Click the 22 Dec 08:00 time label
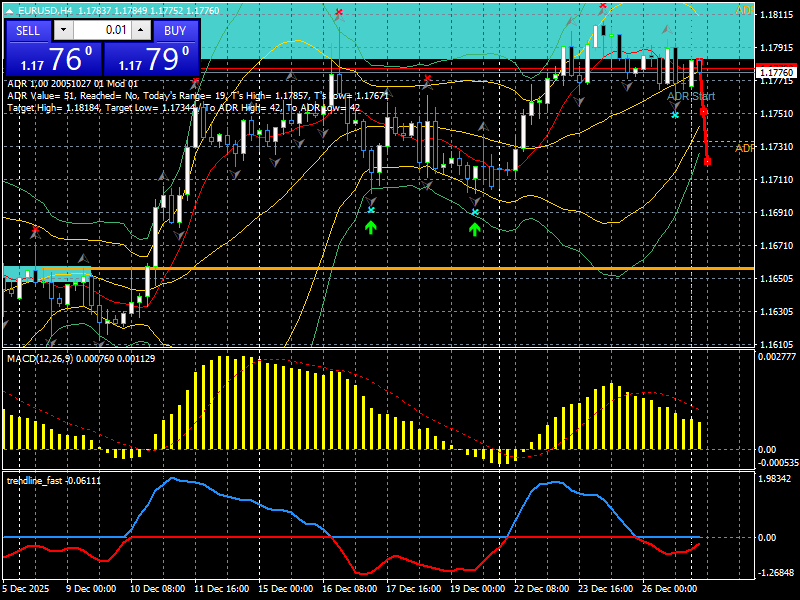This screenshot has width=800, height=600. tap(542, 588)
